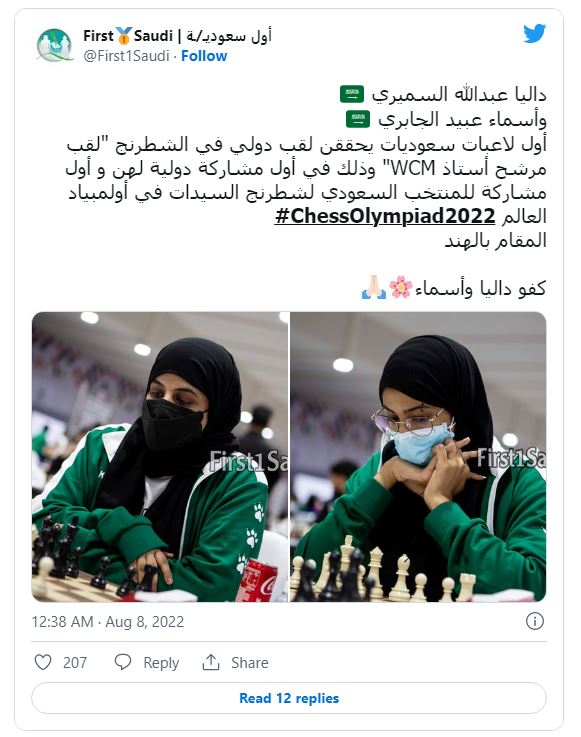Like the tweet with heart icon
The width and height of the screenshot is (581, 737).
click(43, 662)
